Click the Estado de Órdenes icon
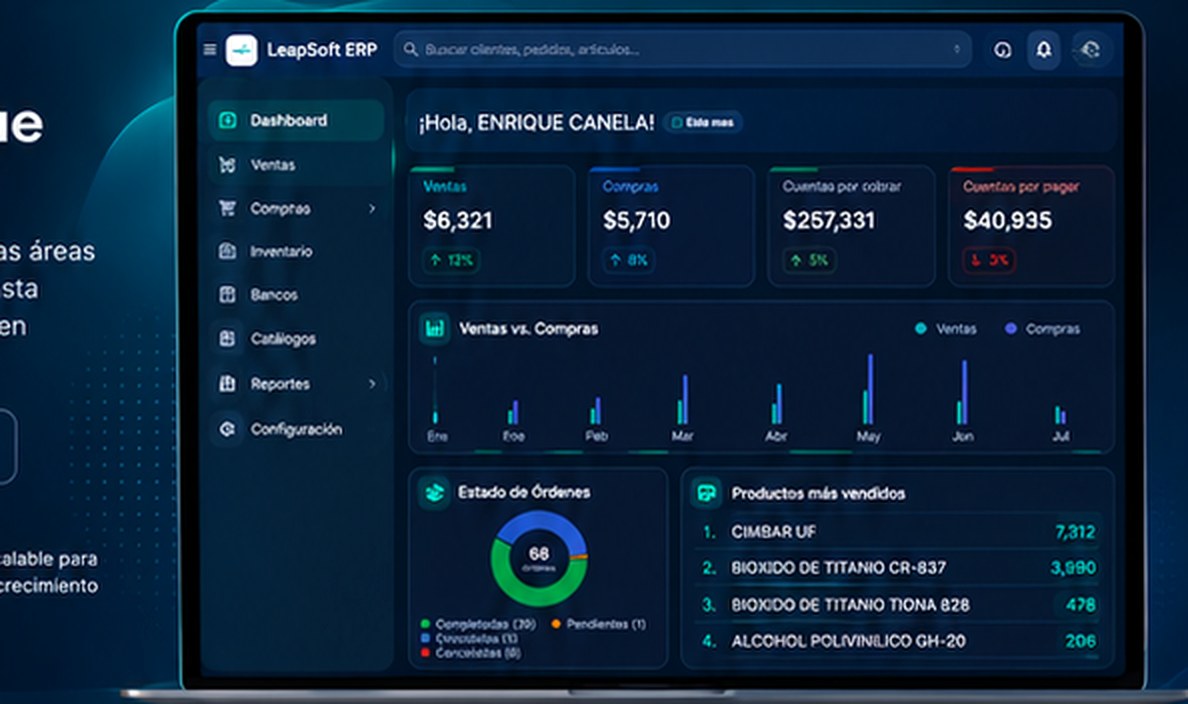This screenshot has height=704, width=1188. [x=434, y=493]
